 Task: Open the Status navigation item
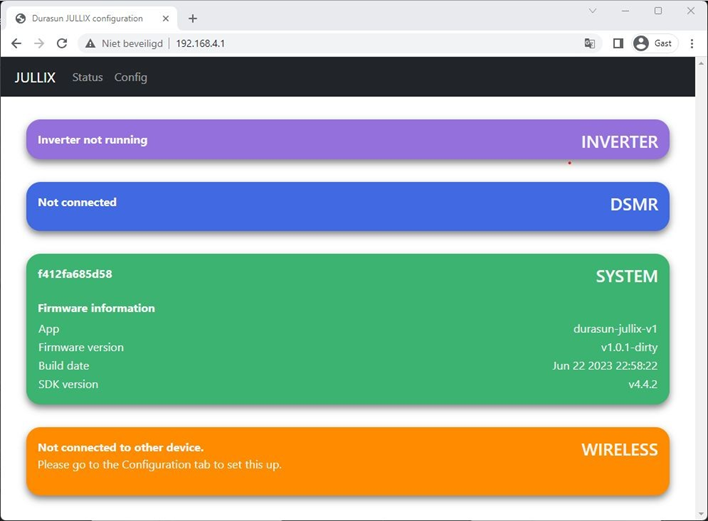click(87, 77)
